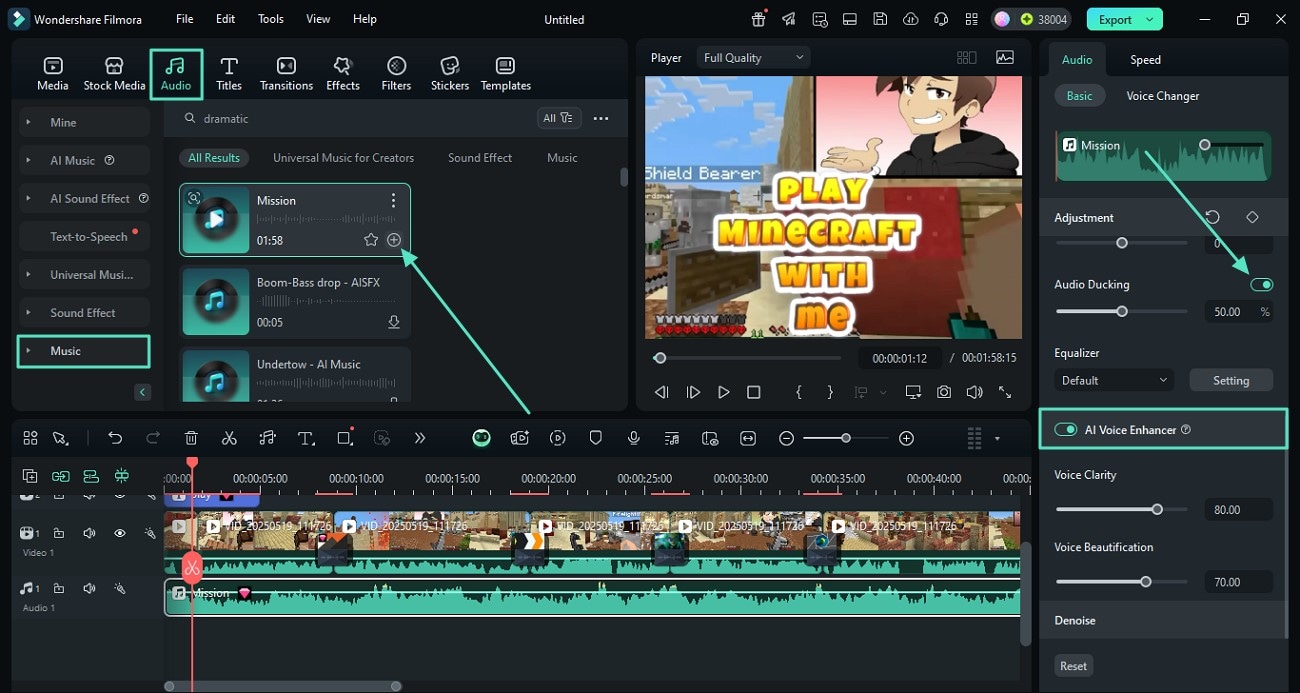Open the View menu
Image resolution: width=1300 pixels, height=693 pixels.
318,19
